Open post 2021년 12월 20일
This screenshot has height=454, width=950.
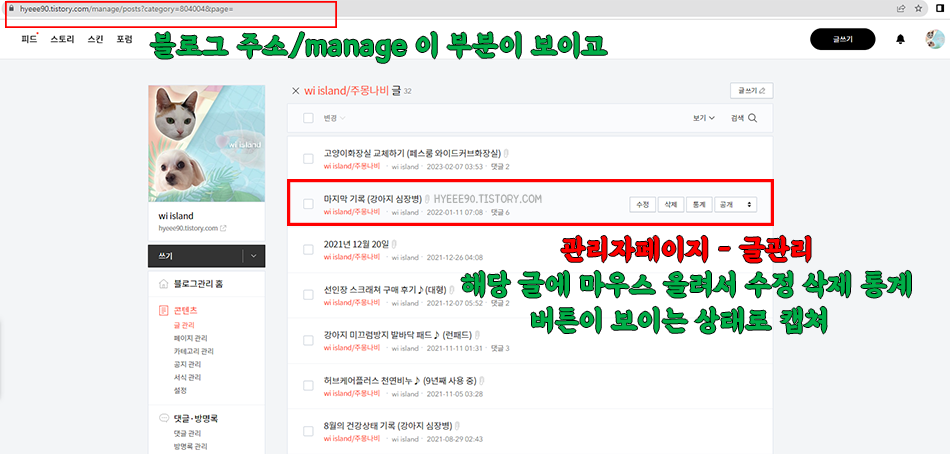(356, 244)
